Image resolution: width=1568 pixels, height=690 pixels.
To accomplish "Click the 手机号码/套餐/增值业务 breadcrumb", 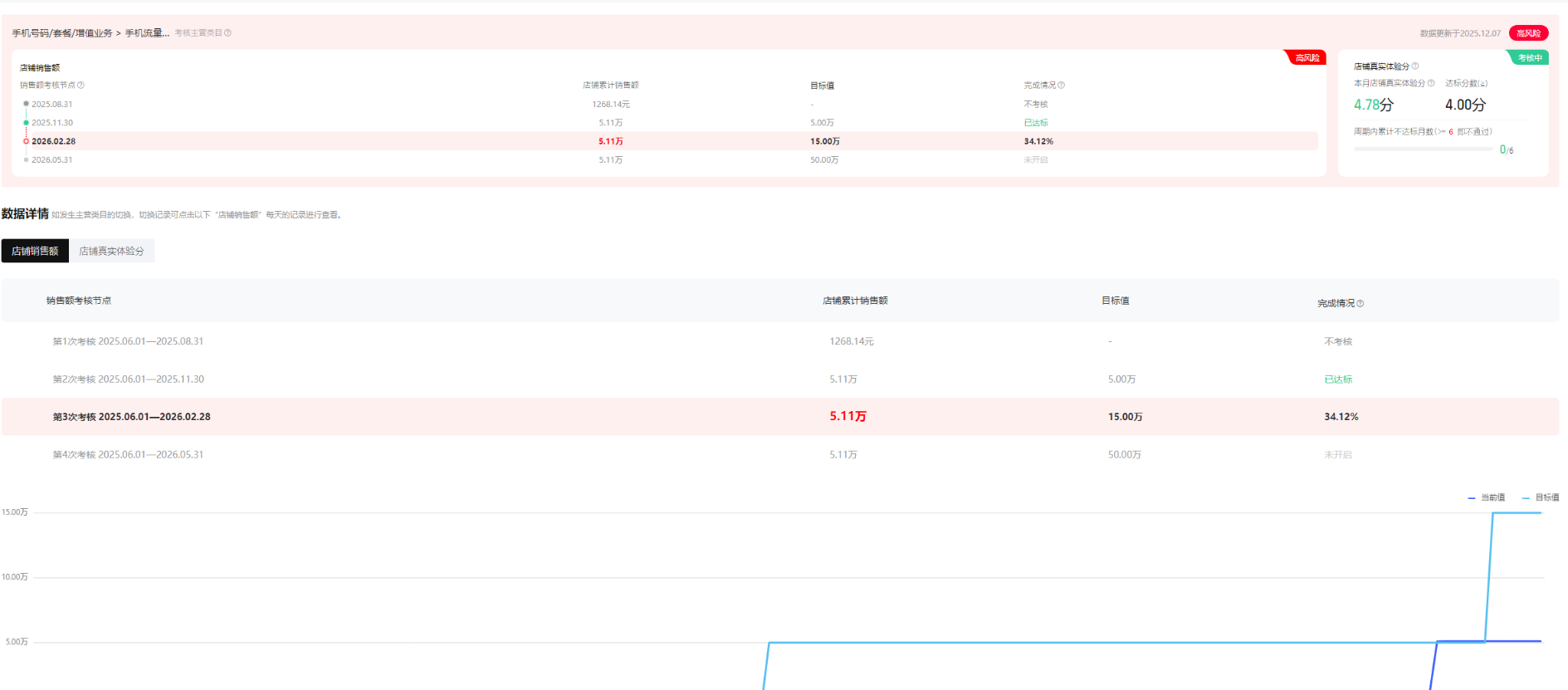I will [62, 33].
